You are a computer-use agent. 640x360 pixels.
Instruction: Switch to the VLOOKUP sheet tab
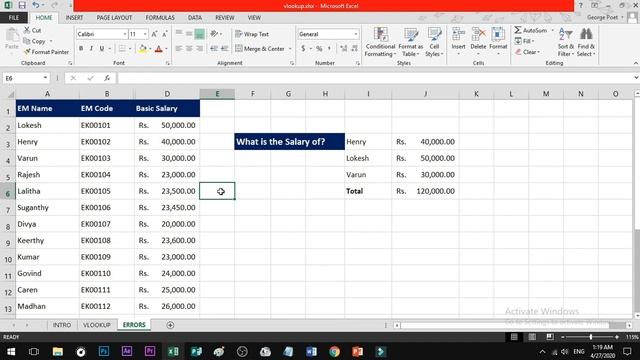click(97, 325)
